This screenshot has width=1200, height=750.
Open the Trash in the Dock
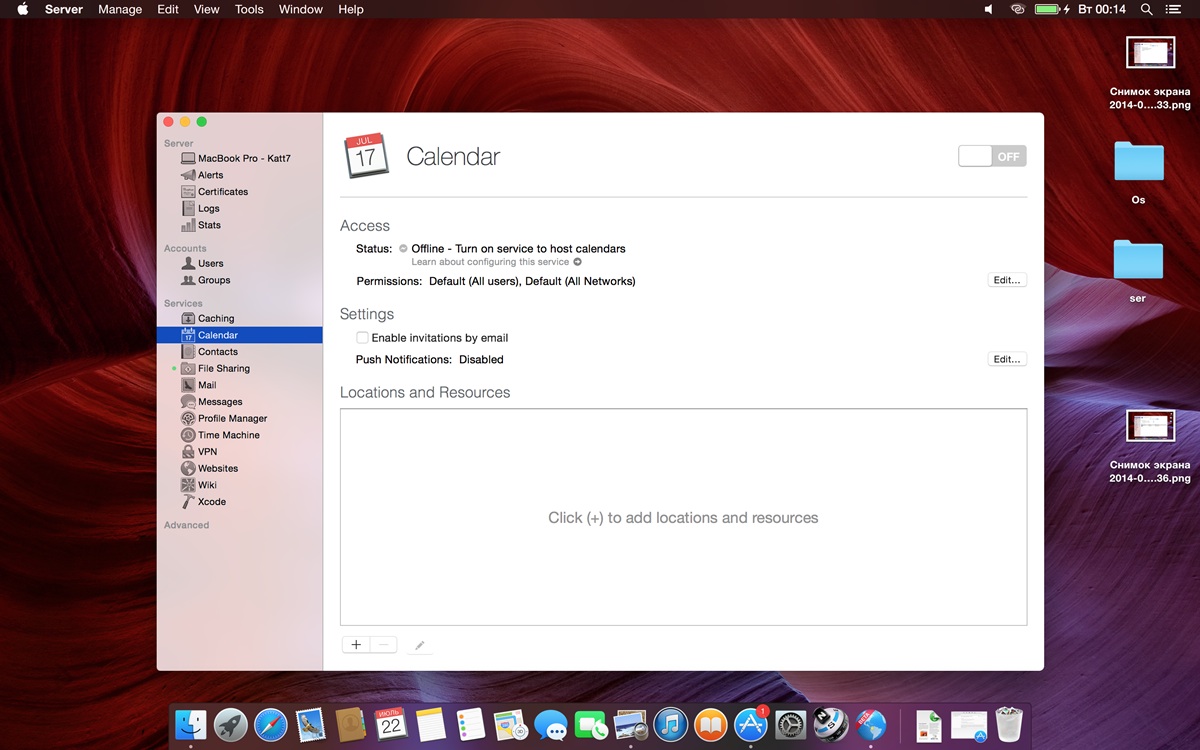click(1009, 725)
